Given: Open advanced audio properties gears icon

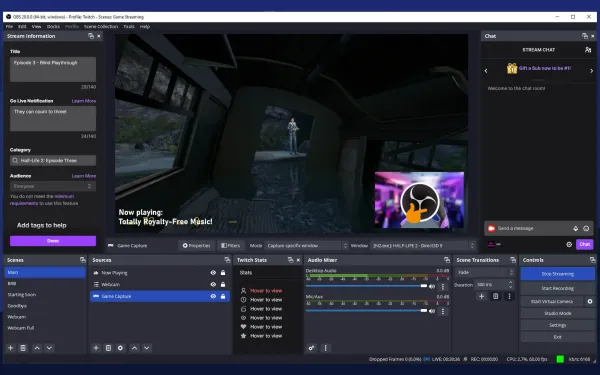Looking at the screenshot, I should [x=311, y=348].
